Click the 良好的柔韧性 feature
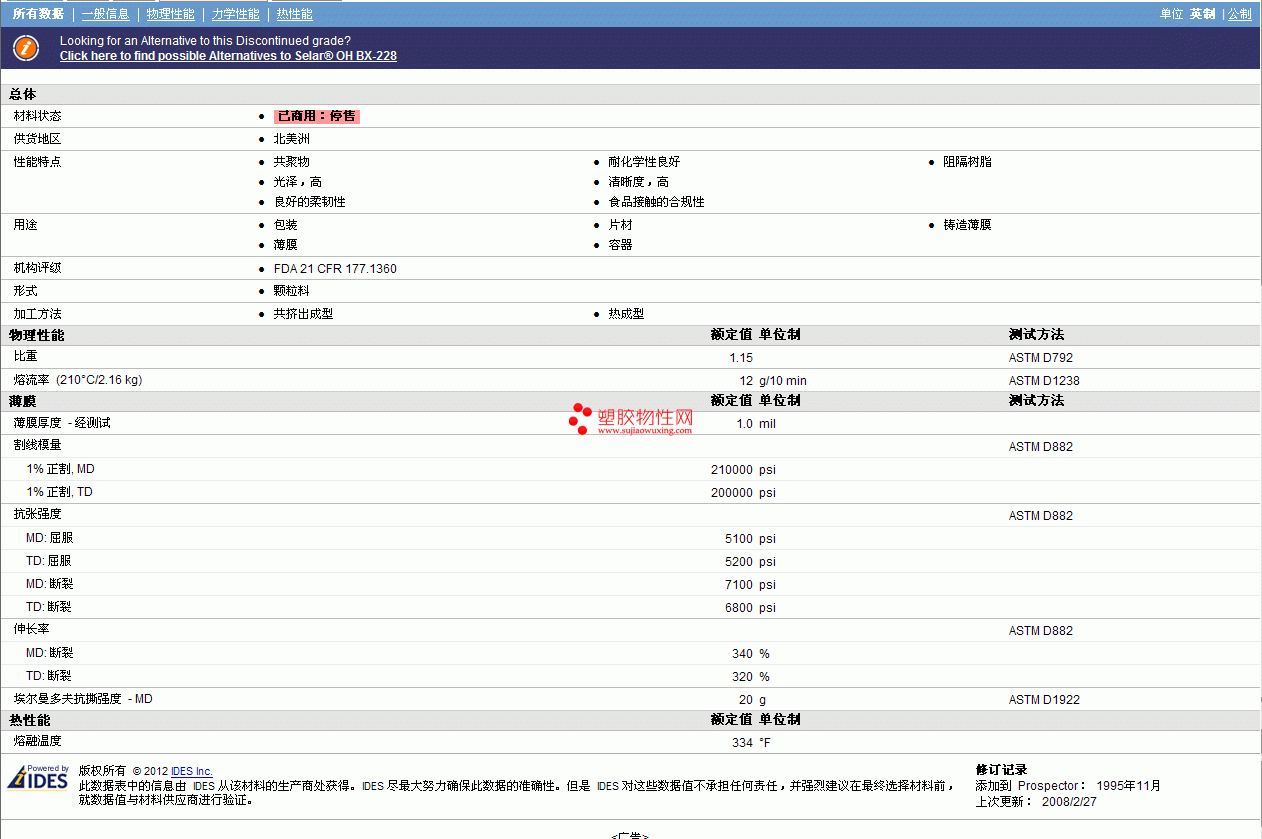This screenshot has width=1262, height=839. point(310,202)
